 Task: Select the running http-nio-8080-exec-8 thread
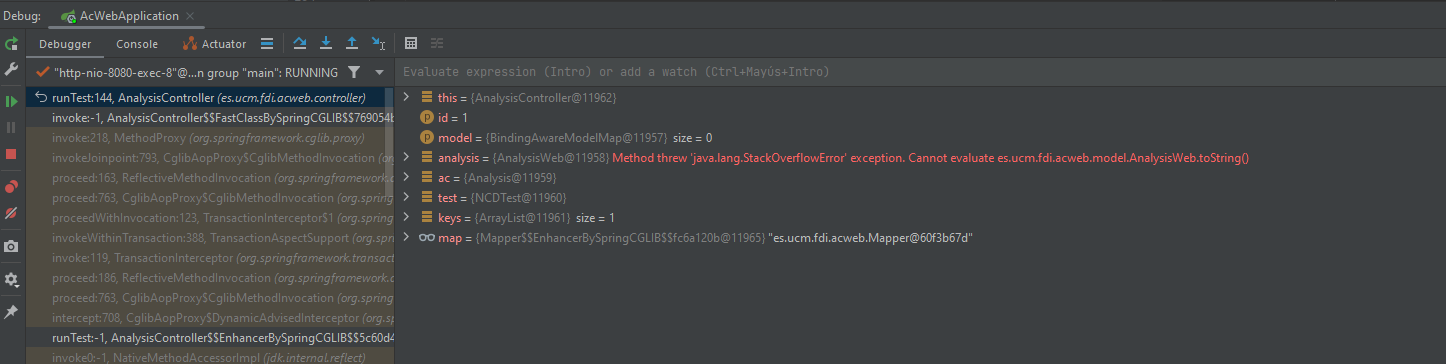coord(187,72)
